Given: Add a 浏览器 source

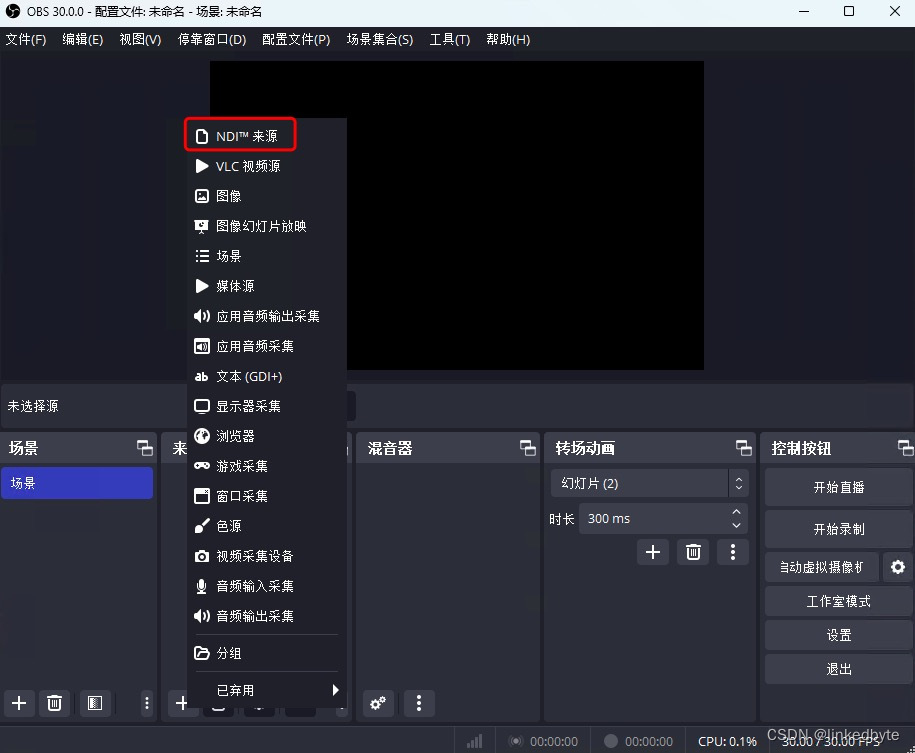Looking at the screenshot, I should click(x=267, y=436).
